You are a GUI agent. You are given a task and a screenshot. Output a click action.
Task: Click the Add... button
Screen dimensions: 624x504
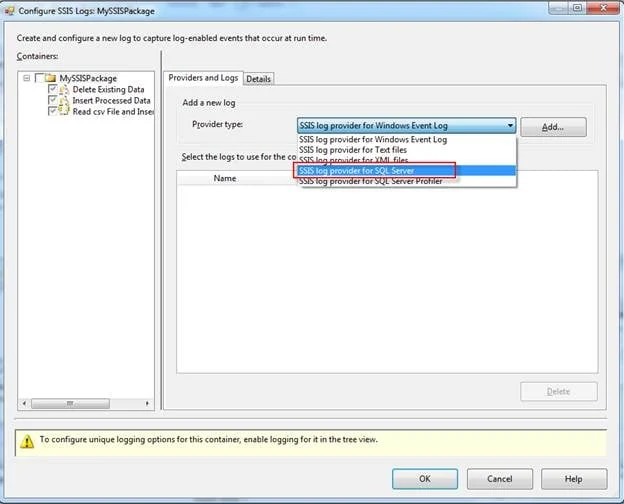(553, 127)
